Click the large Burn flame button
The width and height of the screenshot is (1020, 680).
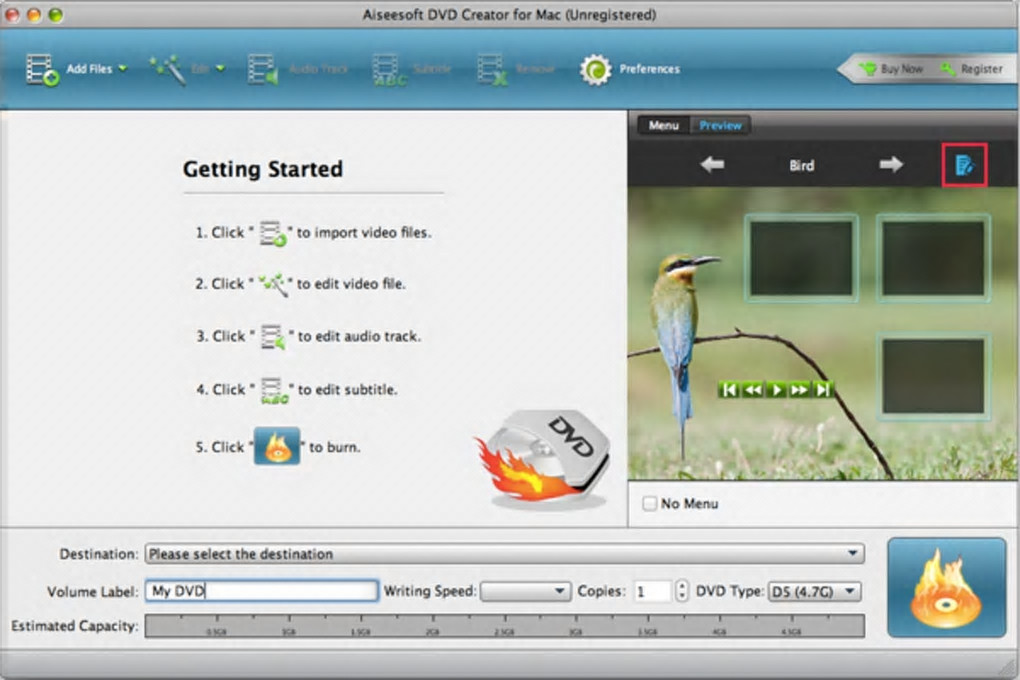click(x=946, y=588)
